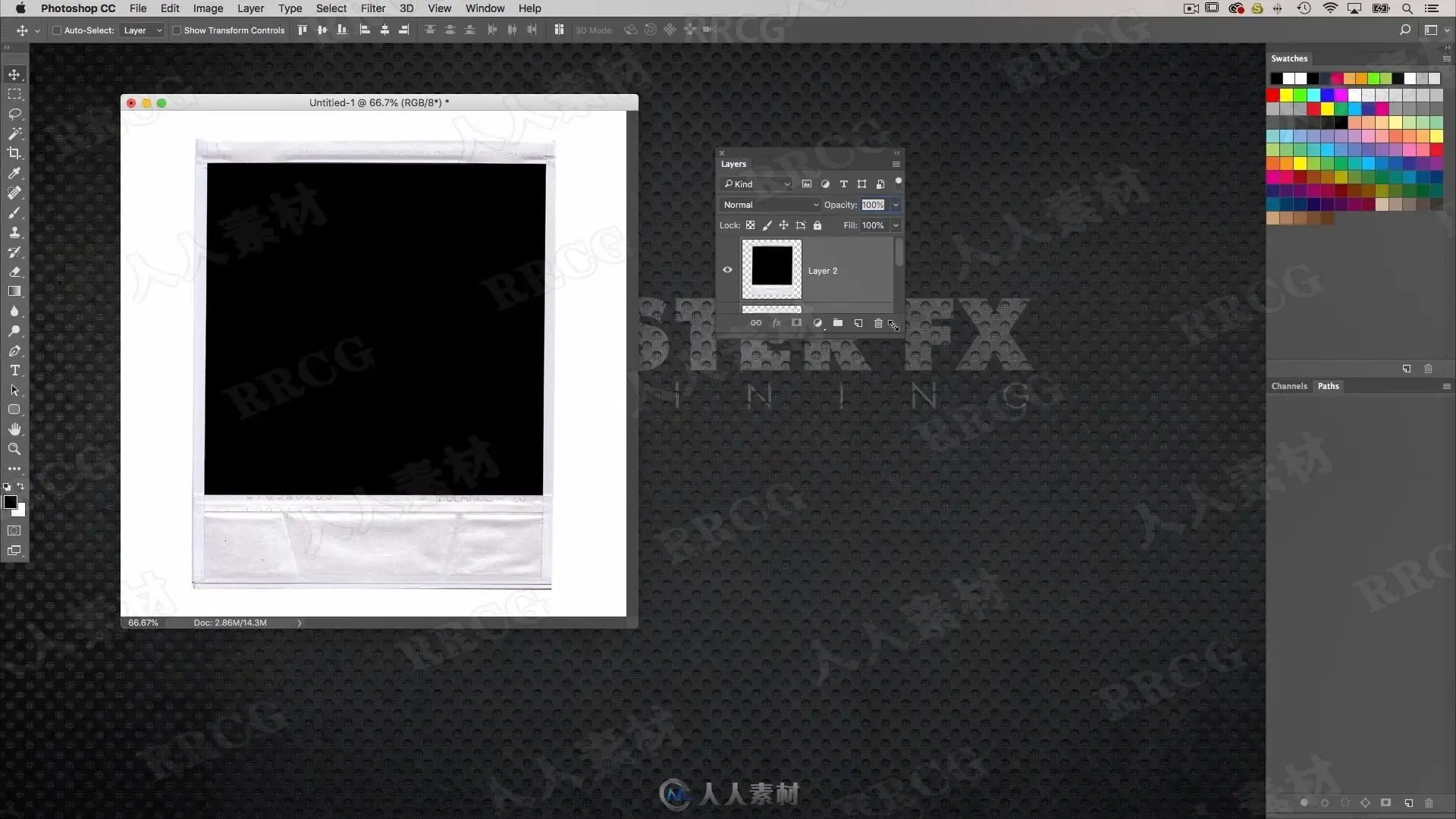Open the Normal blend mode dropdown
1456x819 pixels.
(x=770, y=205)
